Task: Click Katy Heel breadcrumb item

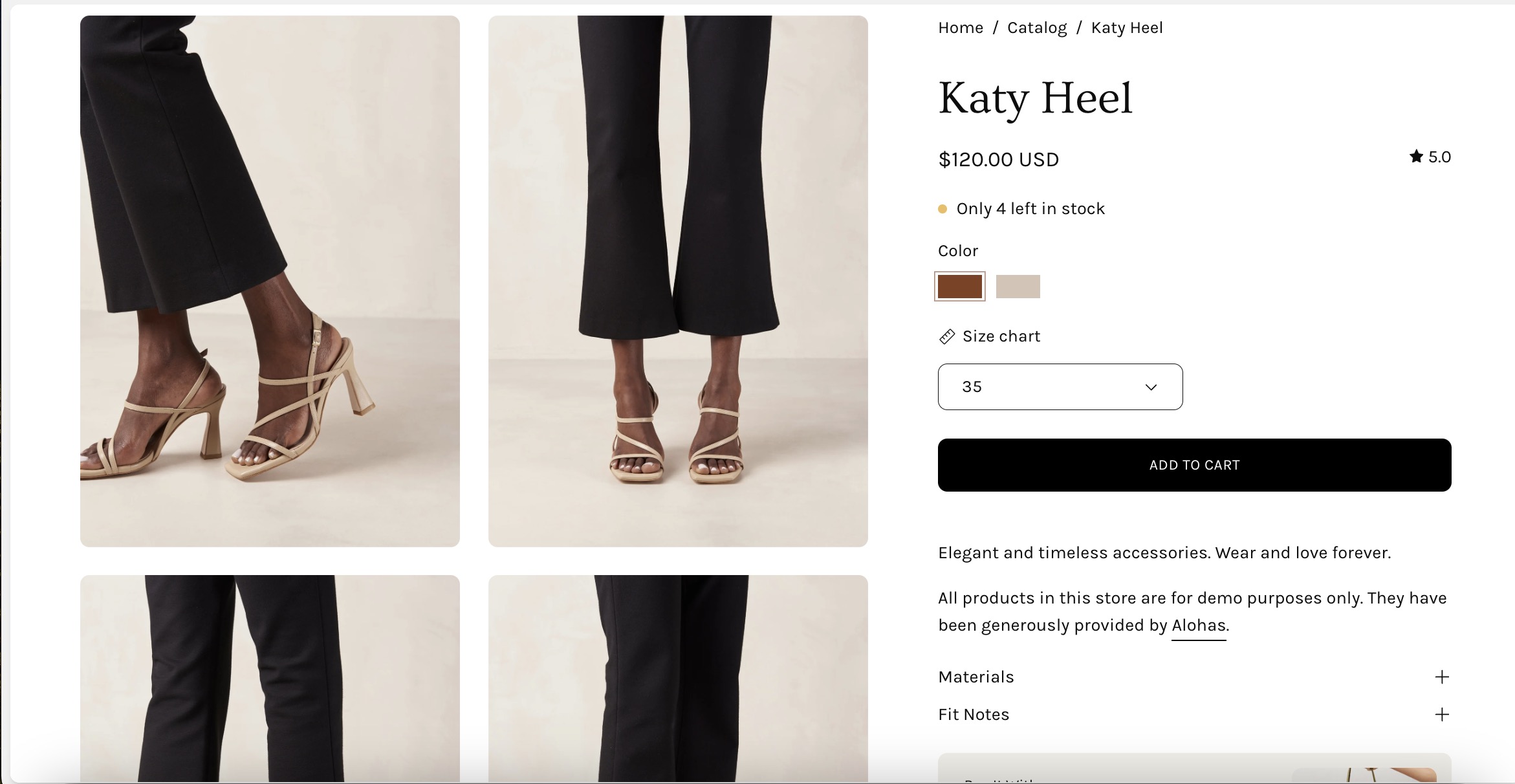Action: (x=1127, y=28)
